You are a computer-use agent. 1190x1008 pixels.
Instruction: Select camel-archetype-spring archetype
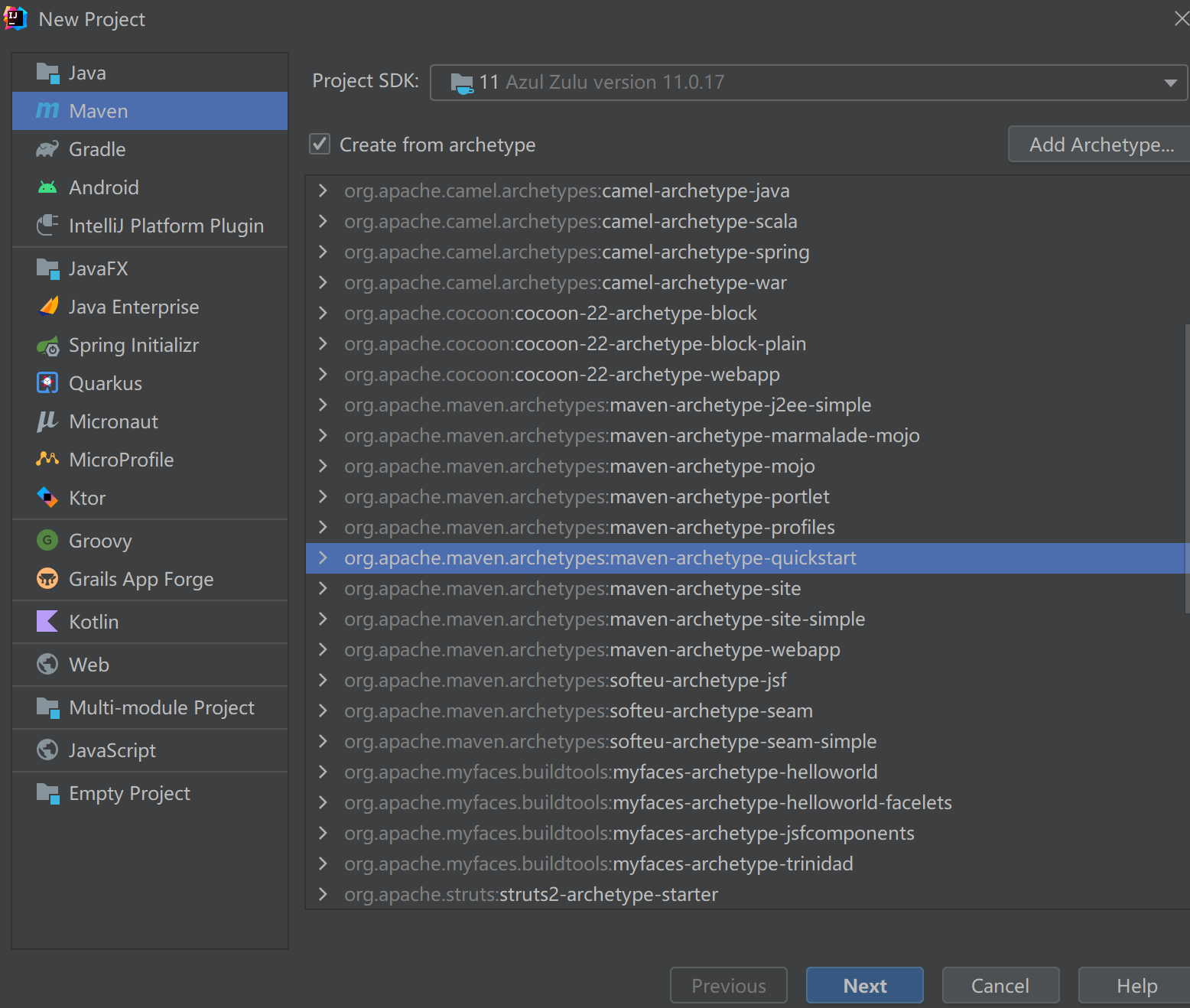(x=746, y=252)
